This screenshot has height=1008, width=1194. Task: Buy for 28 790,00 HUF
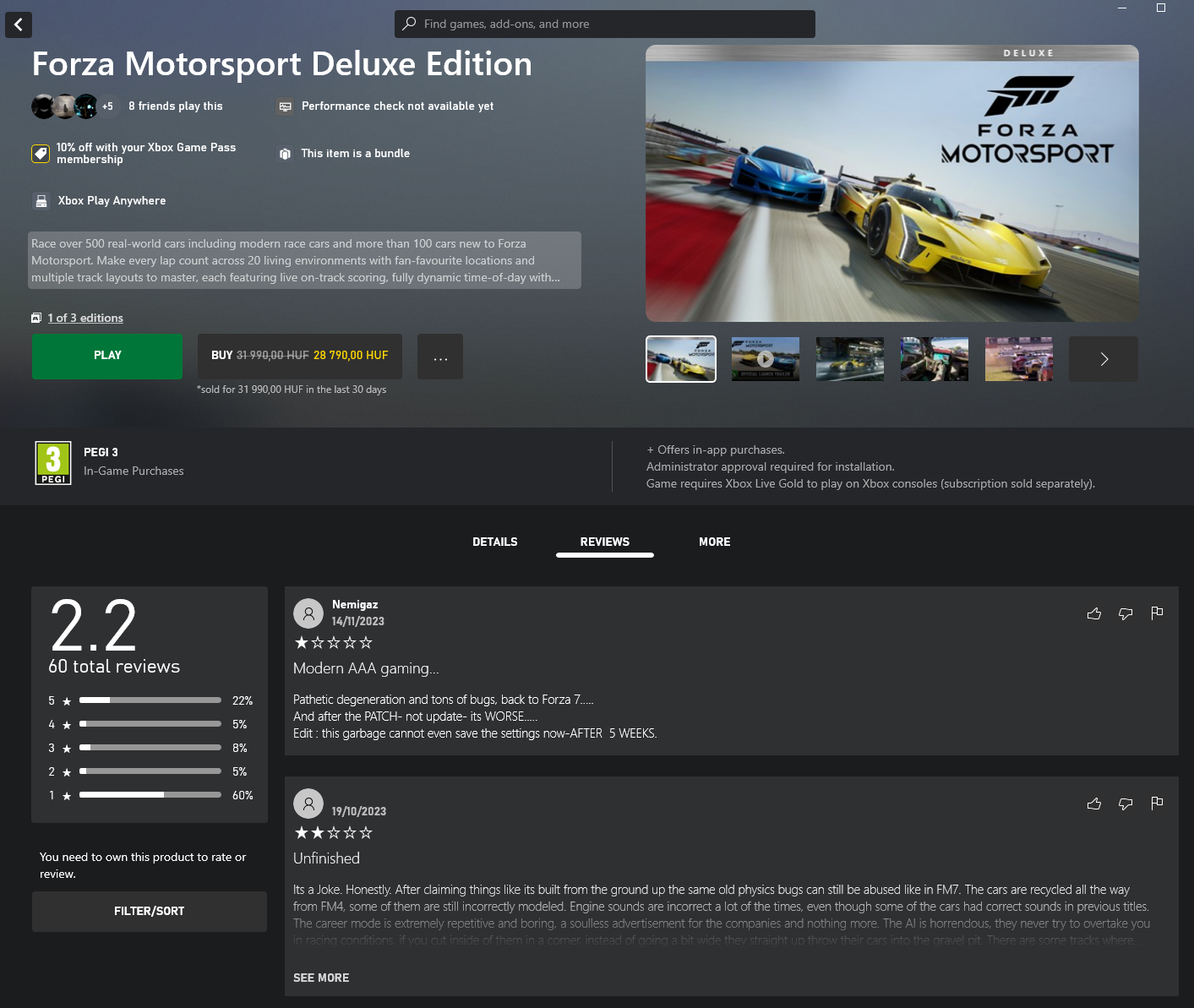300,356
